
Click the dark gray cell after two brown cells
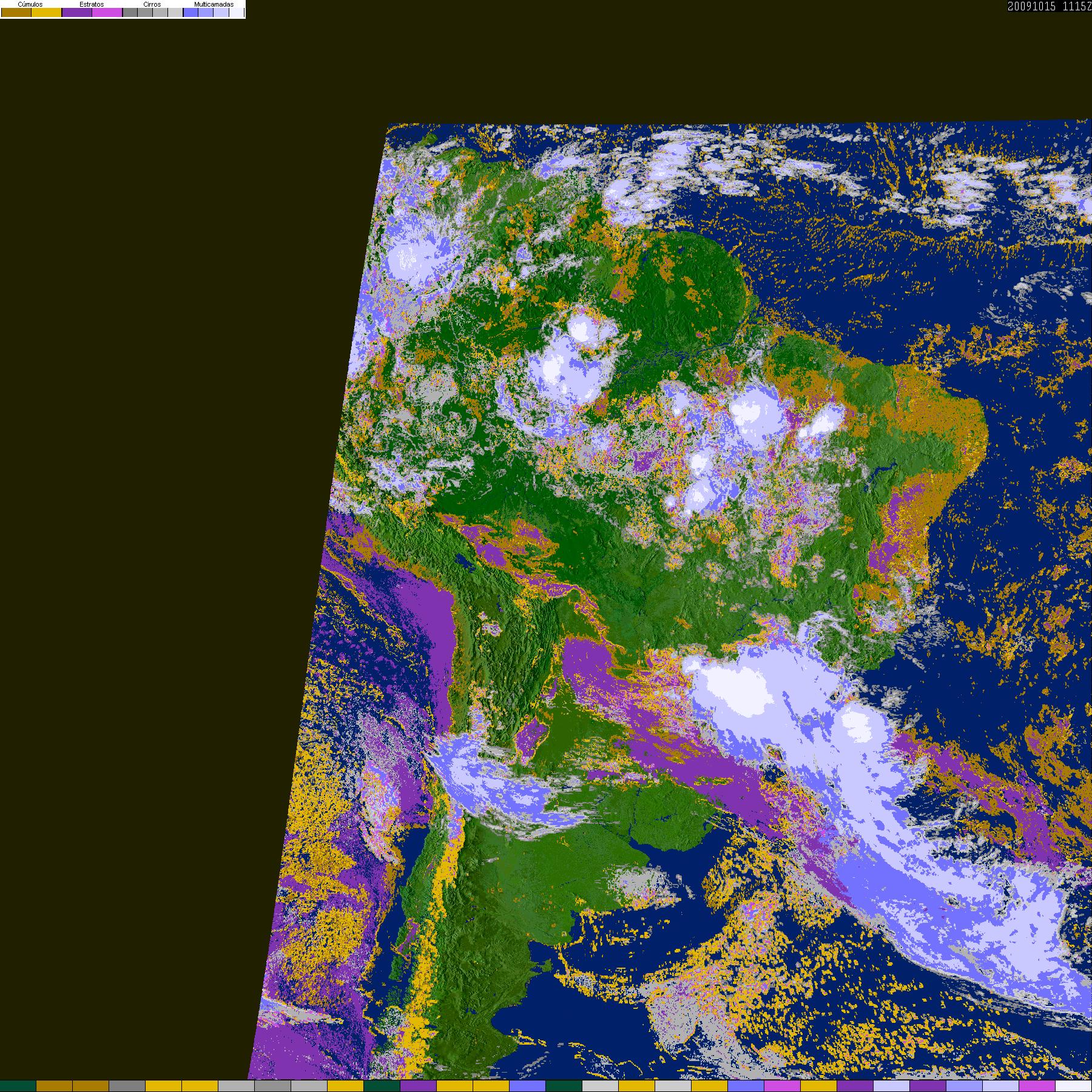point(127,1086)
